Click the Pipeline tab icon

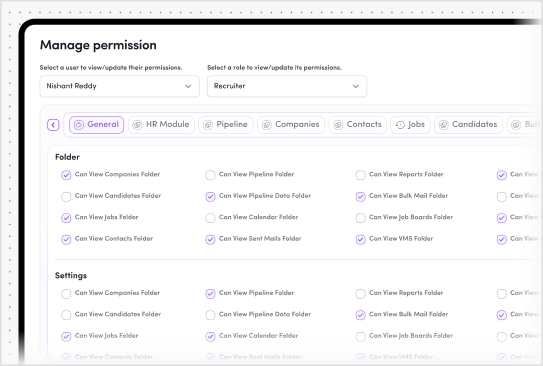[x=208, y=125]
